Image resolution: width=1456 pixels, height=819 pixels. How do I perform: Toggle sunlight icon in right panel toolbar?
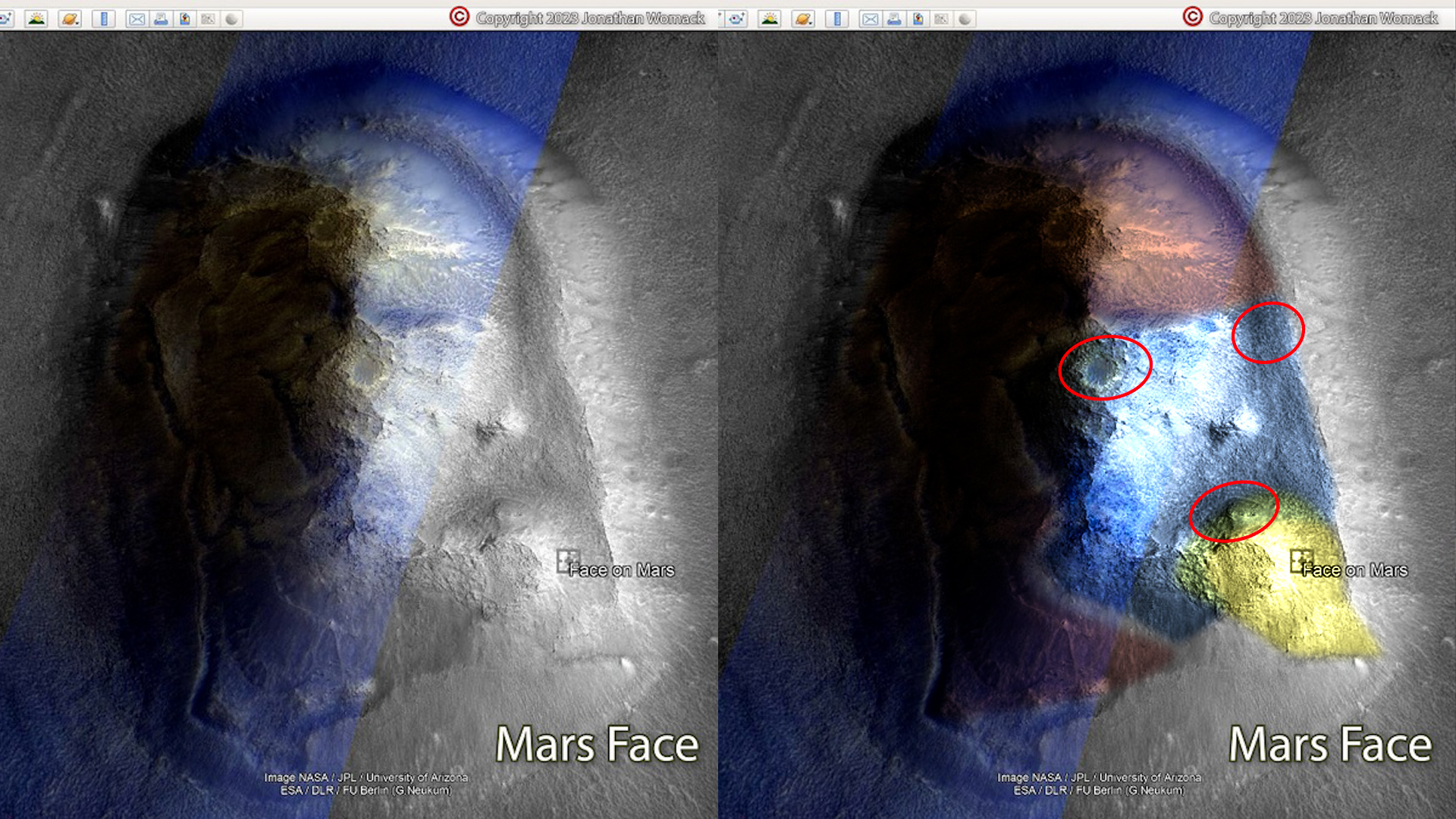pos(770,19)
